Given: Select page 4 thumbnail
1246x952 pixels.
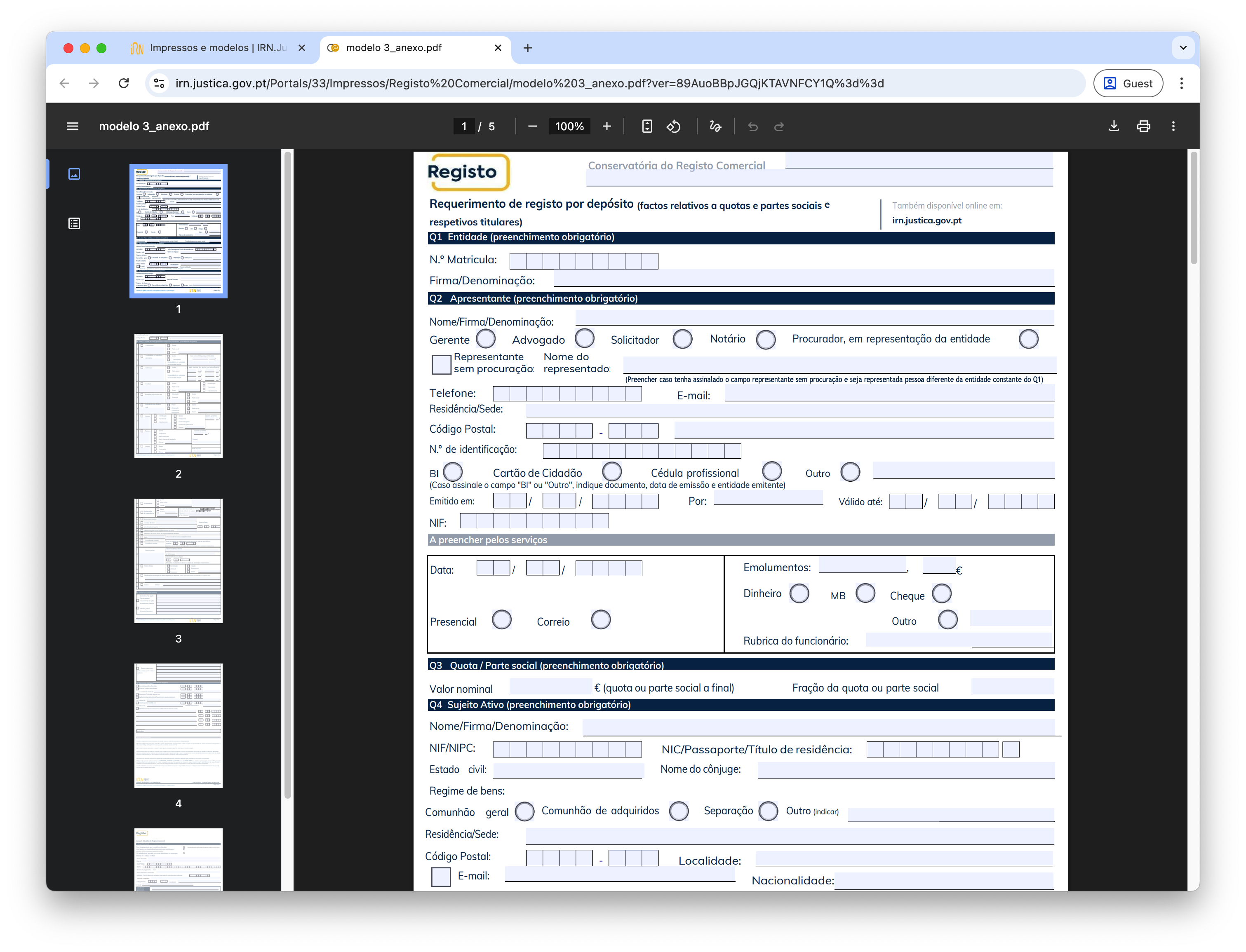Looking at the screenshot, I should point(178,726).
